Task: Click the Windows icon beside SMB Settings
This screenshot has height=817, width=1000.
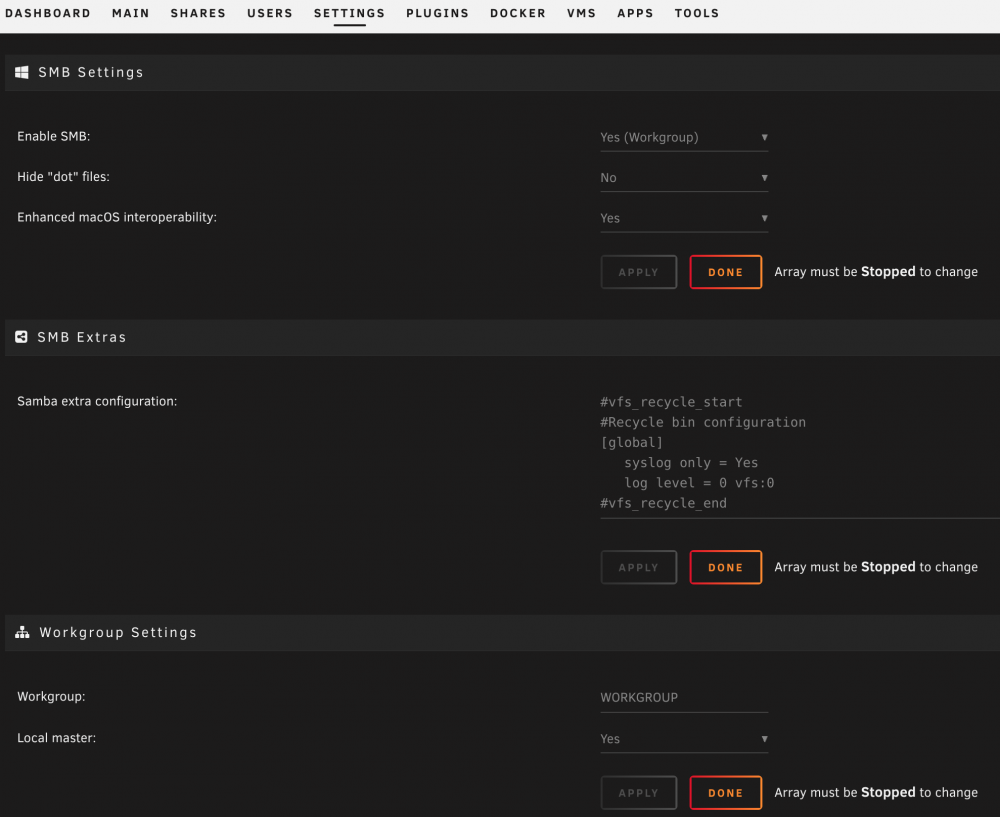Action: (x=22, y=72)
